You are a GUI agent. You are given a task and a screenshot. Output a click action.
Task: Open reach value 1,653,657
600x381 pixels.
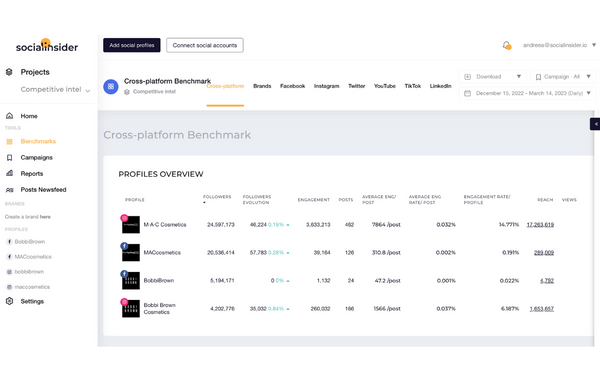(x=541, y=308)
